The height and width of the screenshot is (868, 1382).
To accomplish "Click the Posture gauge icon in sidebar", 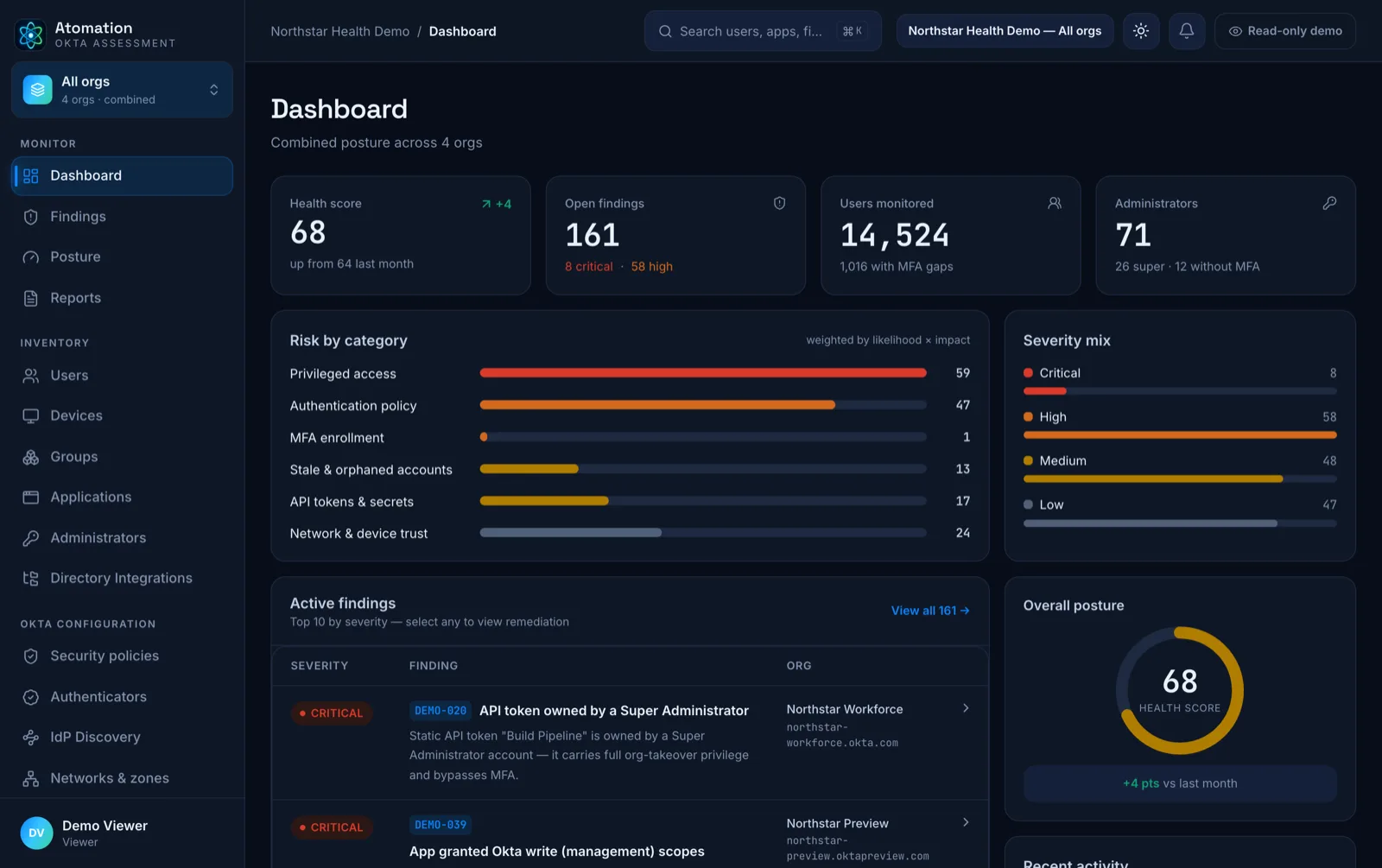I will [31, 257].
